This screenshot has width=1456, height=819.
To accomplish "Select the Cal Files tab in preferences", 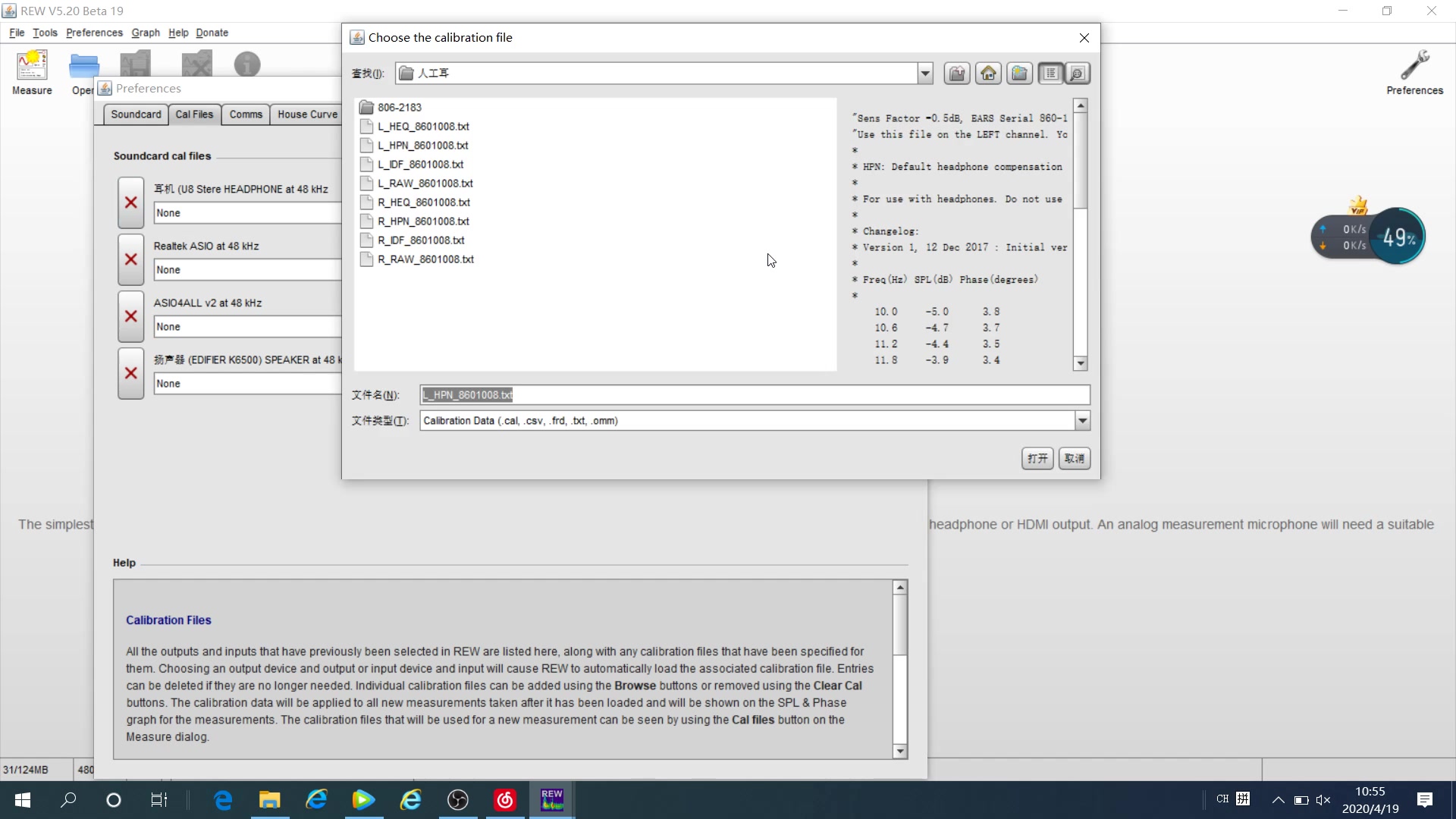I will tap(195, 113).
